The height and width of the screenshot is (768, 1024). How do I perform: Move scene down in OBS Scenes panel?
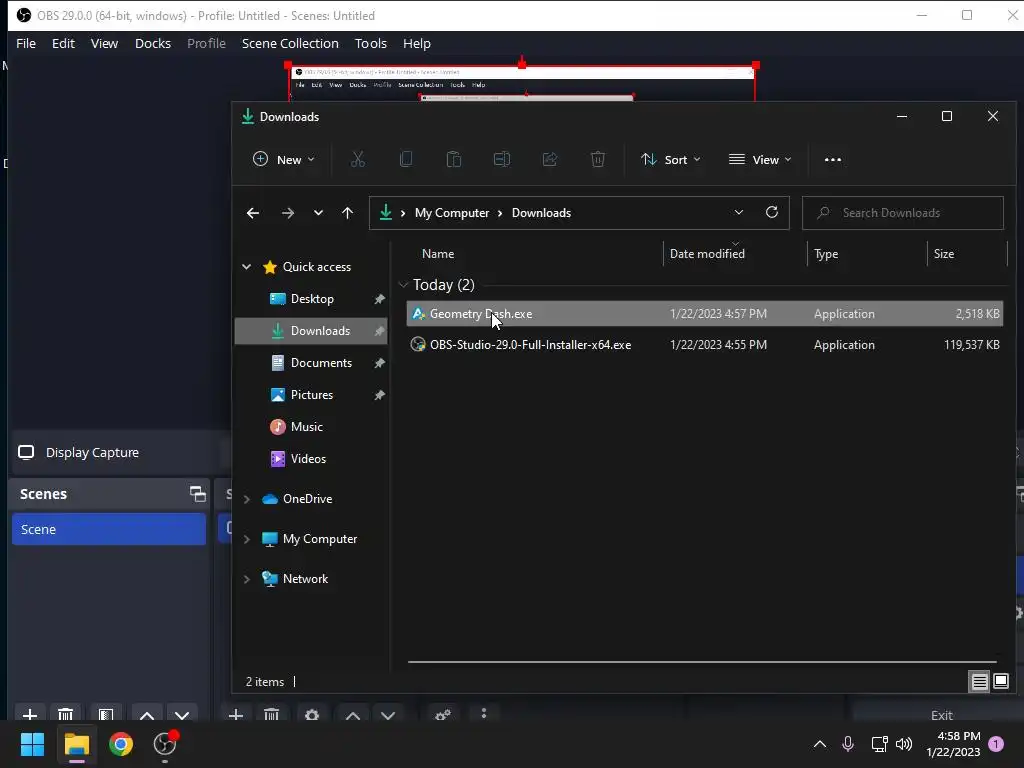tap(182, 715)
